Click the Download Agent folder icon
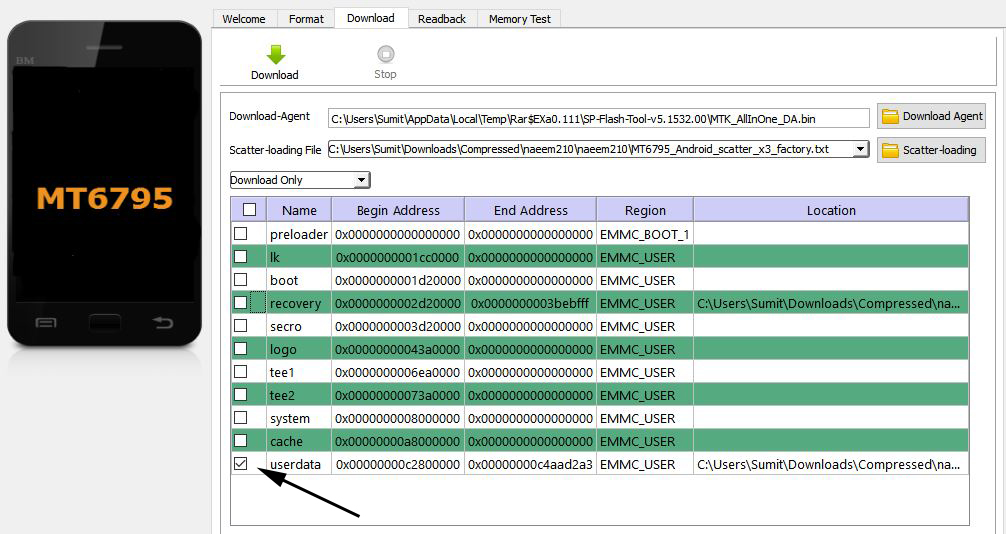1006x534 pixels. click(x=889, y=117)
